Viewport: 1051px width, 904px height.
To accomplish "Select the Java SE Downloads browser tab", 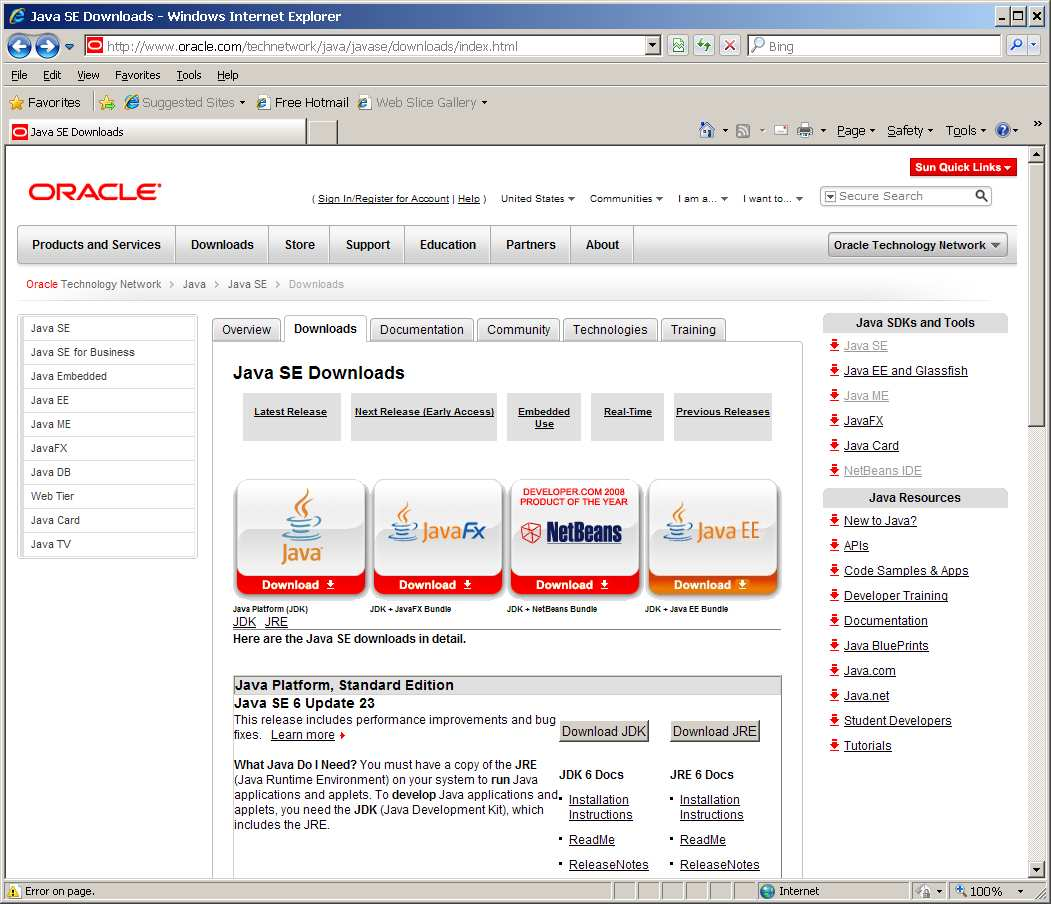I will [x=158, y=132].
